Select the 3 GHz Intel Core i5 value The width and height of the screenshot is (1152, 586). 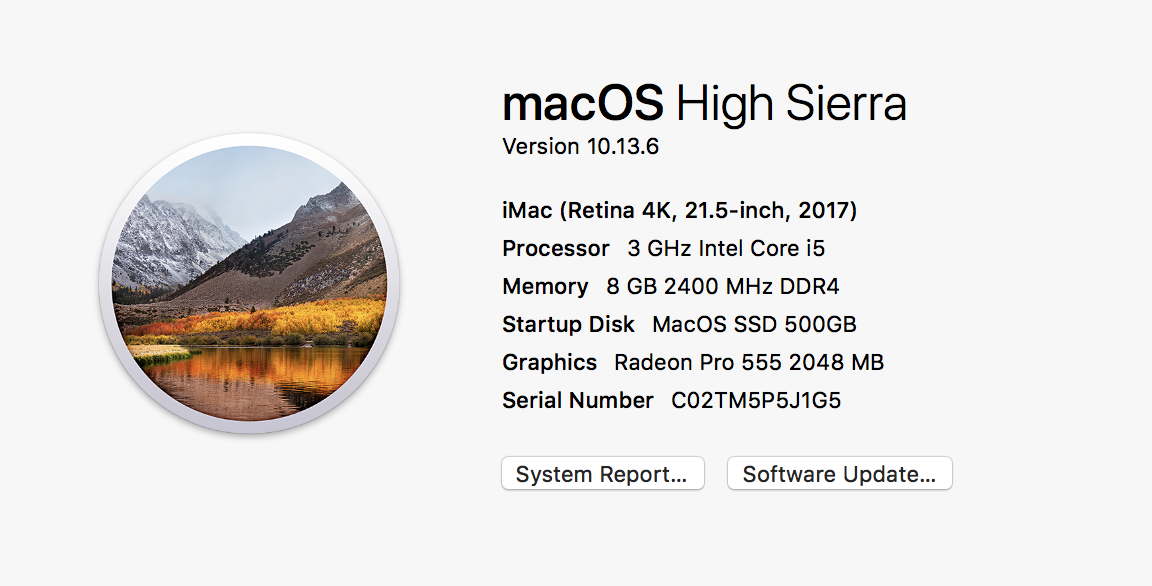point(726,249)
